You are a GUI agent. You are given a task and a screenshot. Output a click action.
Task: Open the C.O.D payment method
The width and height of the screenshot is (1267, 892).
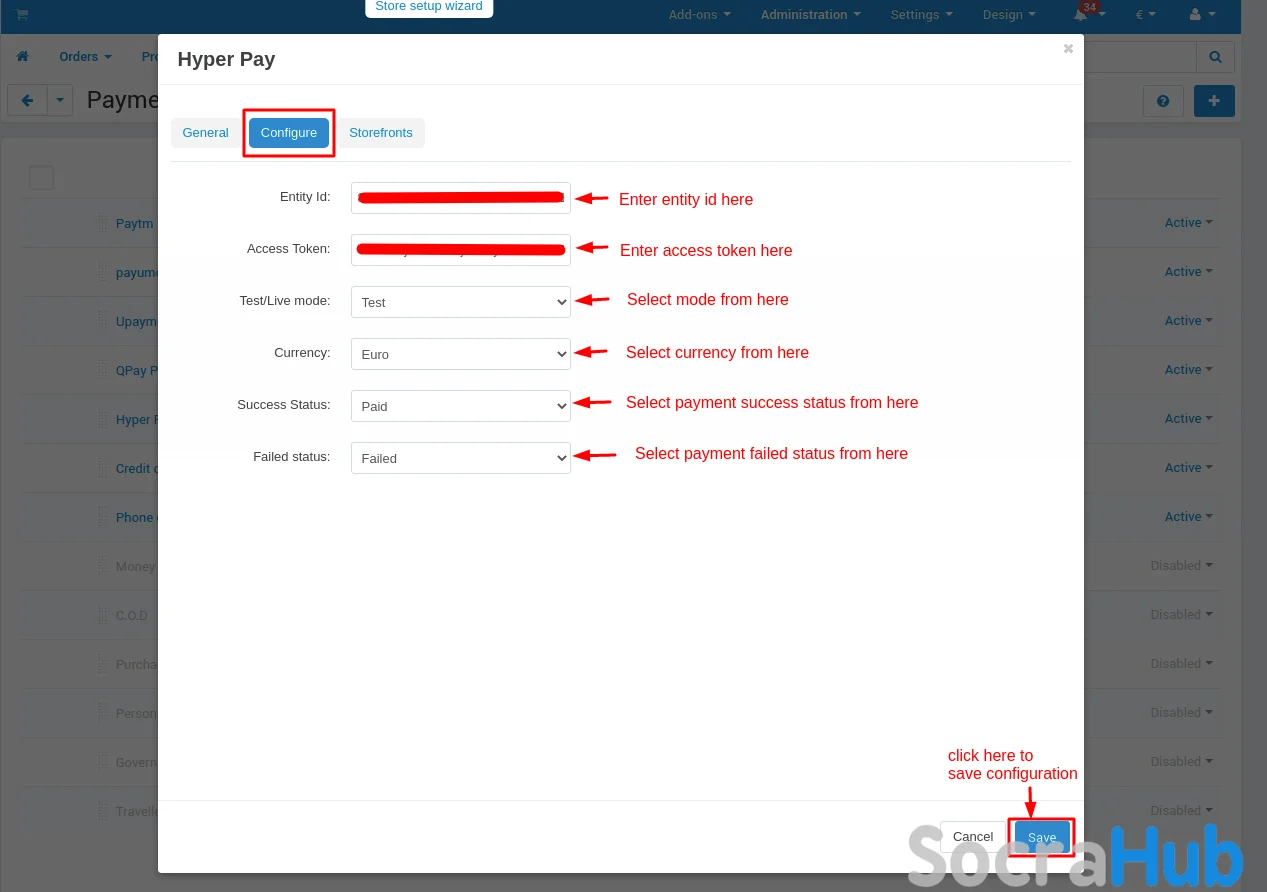[132, 616]
